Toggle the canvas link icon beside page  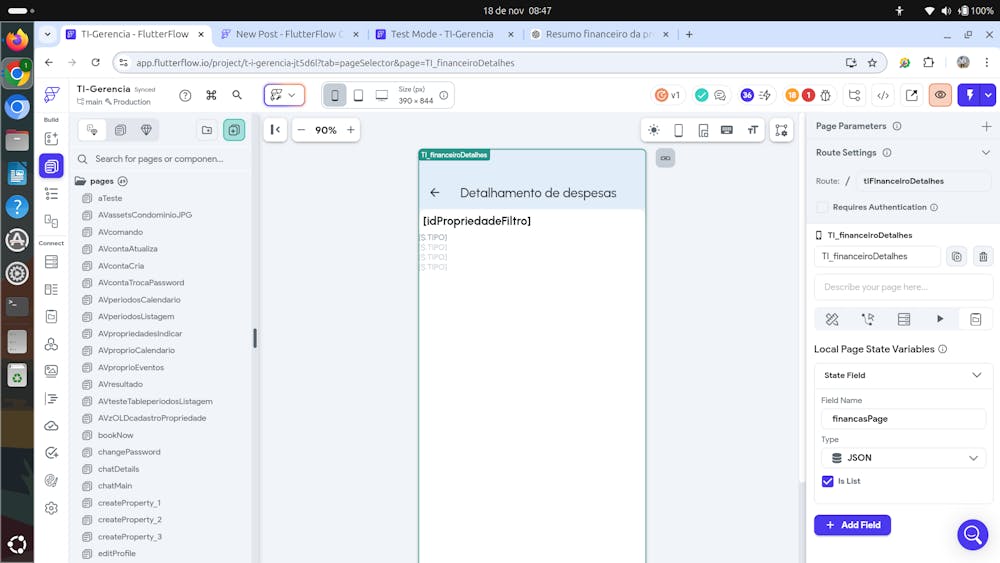click(x=665, y=158)
